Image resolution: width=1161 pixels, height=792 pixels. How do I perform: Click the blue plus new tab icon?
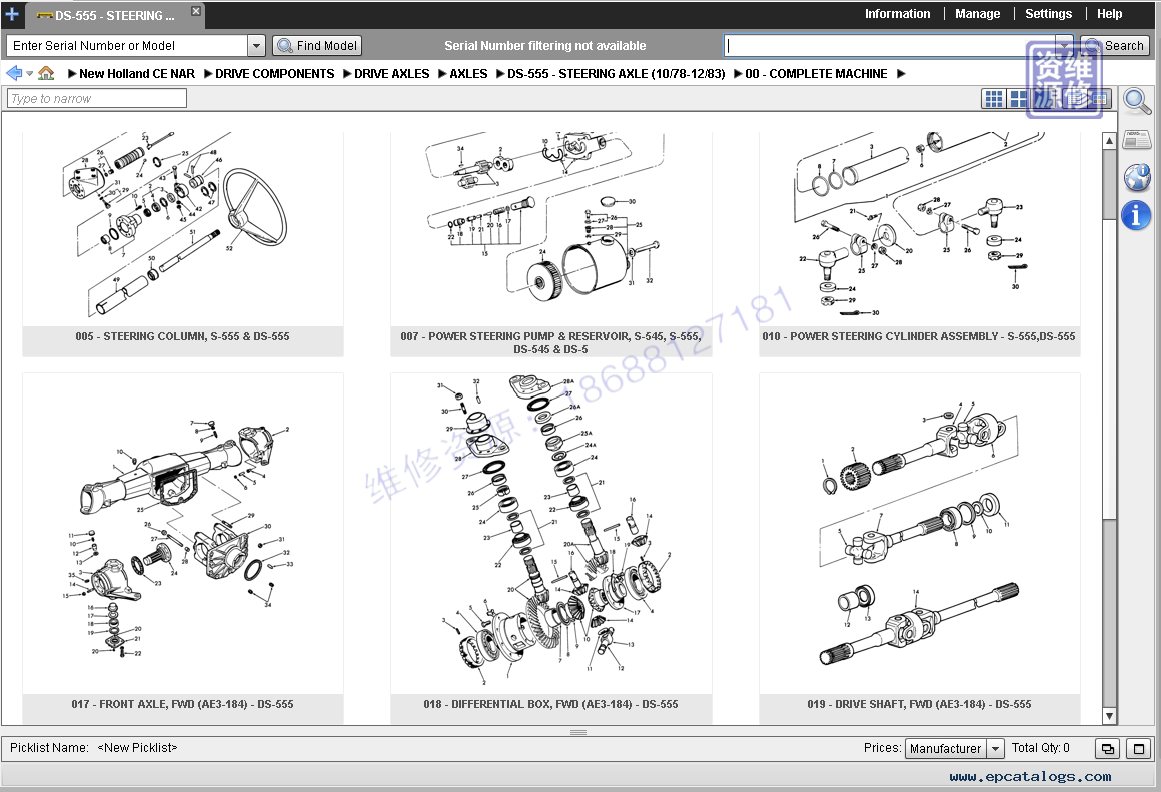pyautogui.click(x=12, y=14)
